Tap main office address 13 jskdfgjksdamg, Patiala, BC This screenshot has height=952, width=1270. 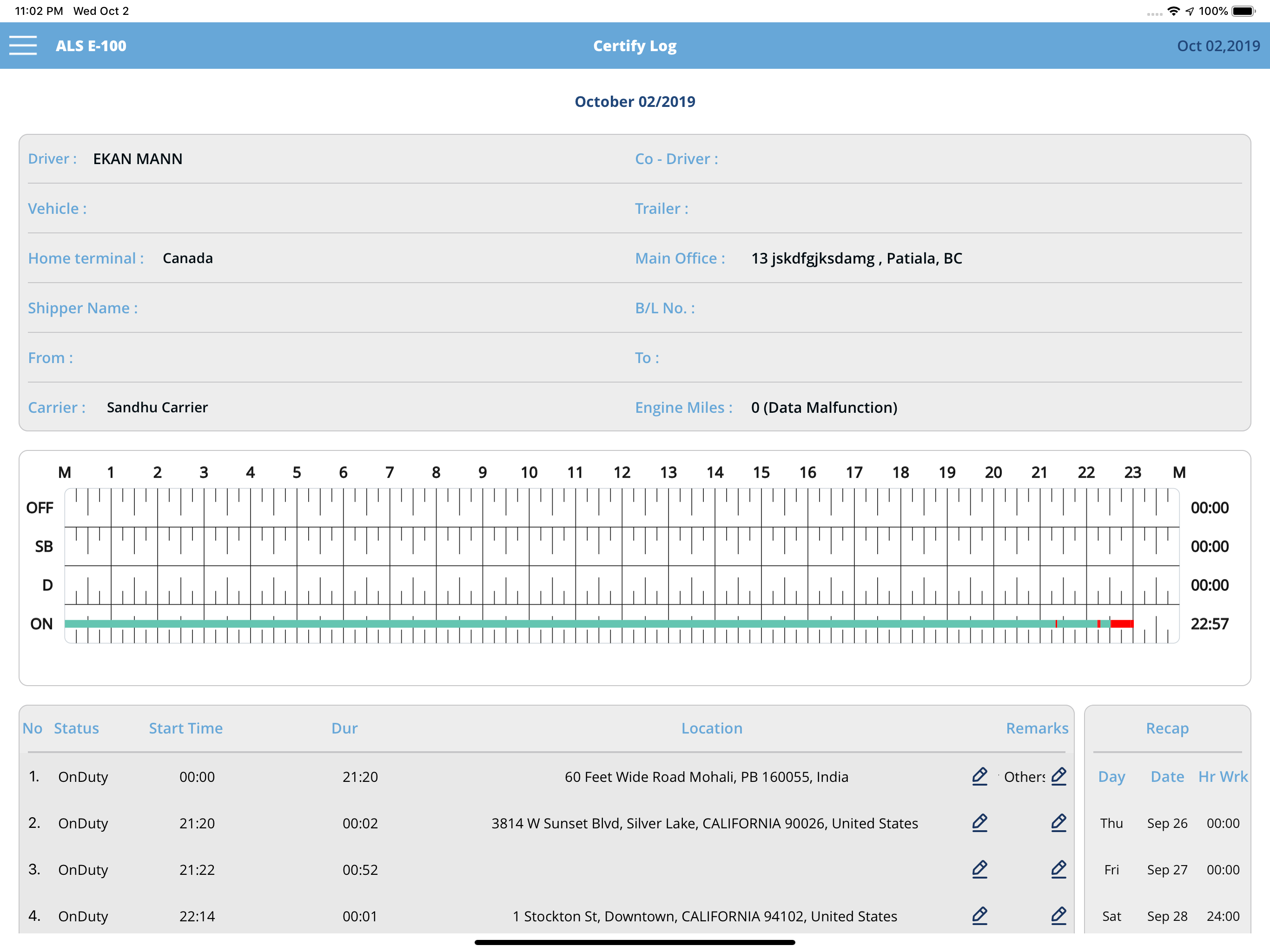click(857, 258)
